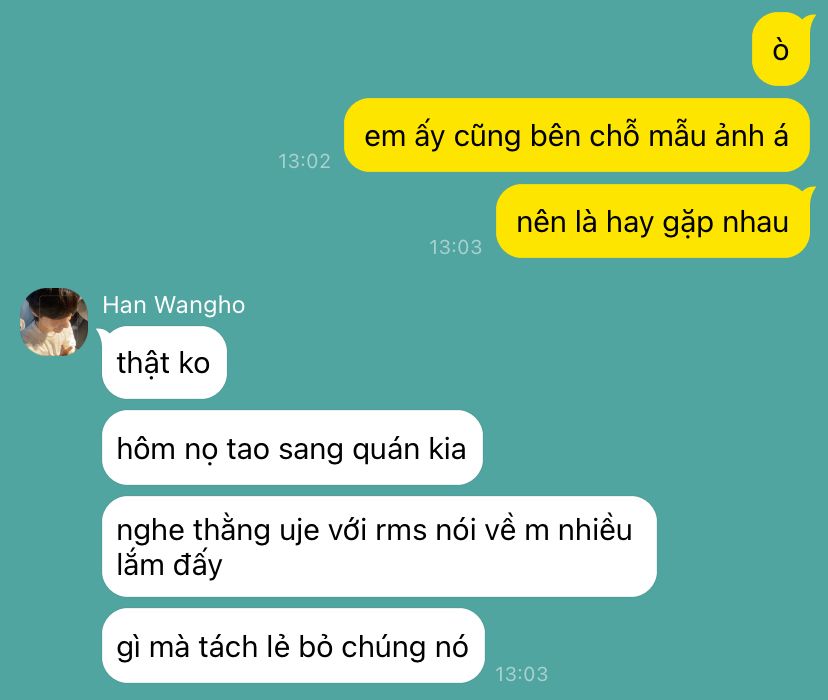Tap the sender name Han Wangho

click(173, 305)
